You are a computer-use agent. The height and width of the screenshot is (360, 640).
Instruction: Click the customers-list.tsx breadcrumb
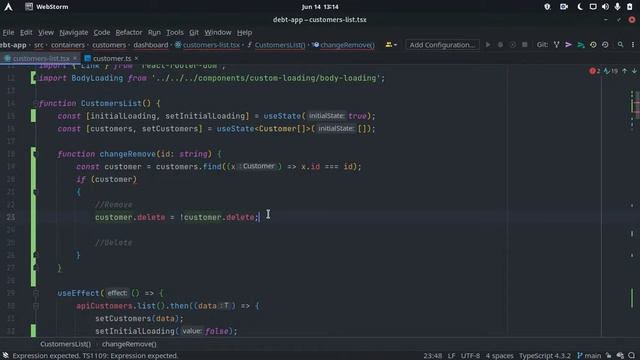tap(207, 45)
